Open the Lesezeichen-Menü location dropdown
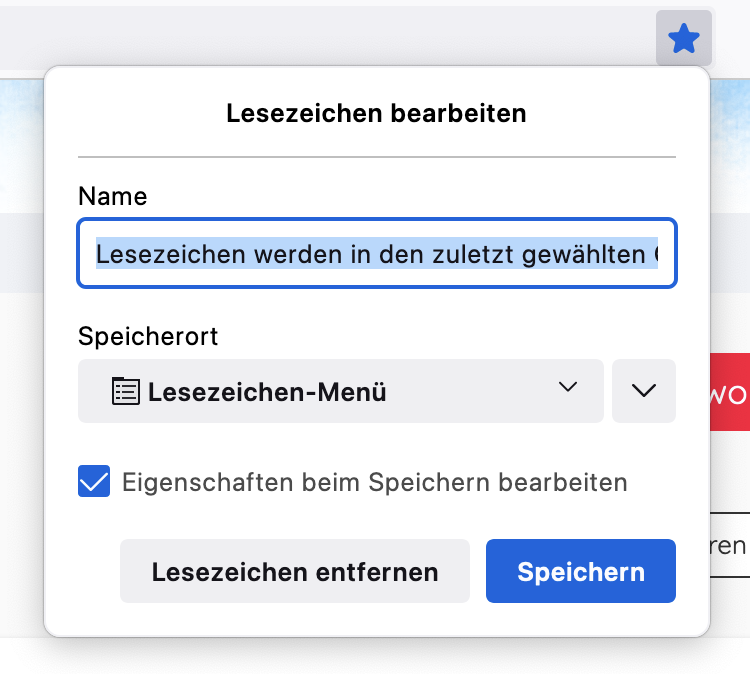This screenshot has height=674, width=750. click(x=340, y=391)
